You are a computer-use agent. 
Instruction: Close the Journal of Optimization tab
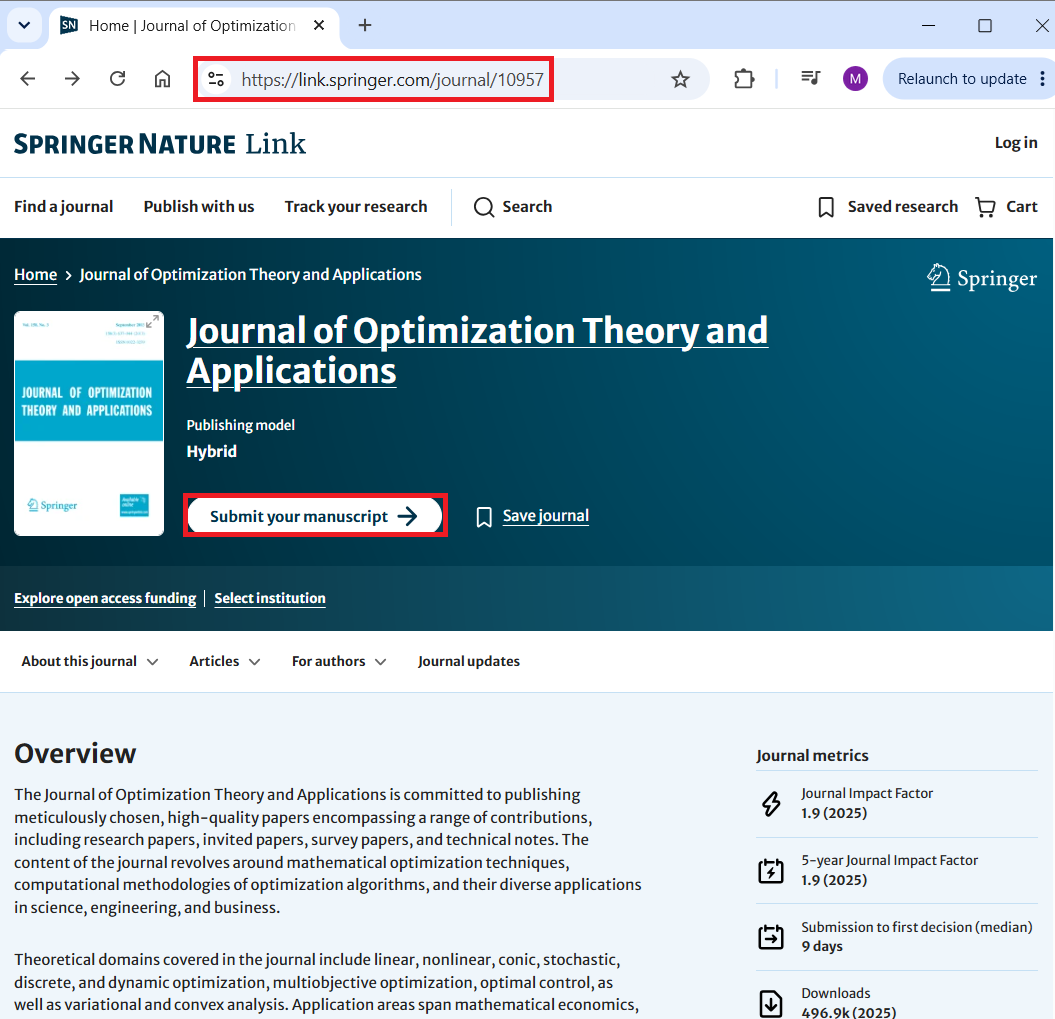(x=319, y=26)
